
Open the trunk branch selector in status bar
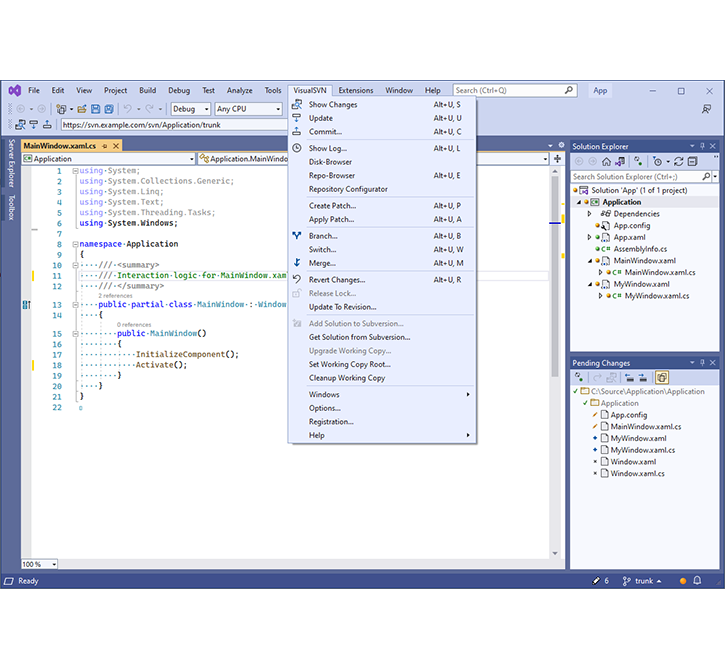click(x=642, y=581)
